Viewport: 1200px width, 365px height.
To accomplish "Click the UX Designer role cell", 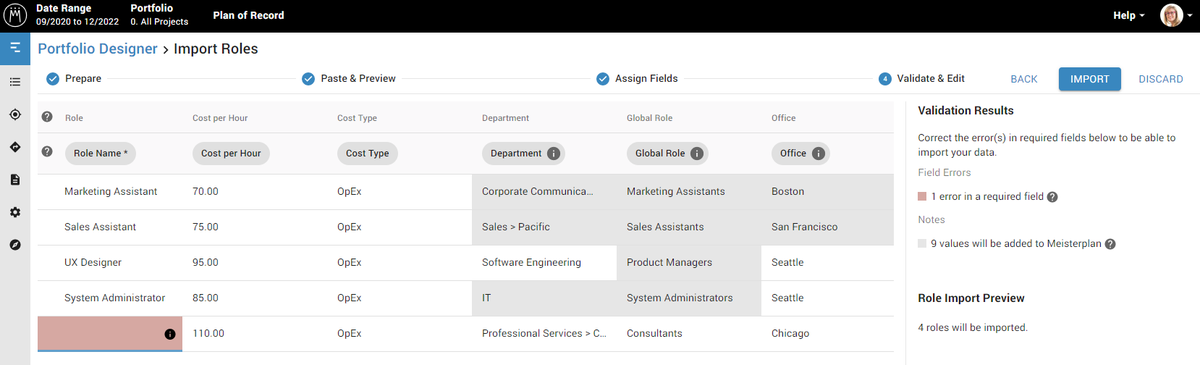I will [x=110, y=263].
